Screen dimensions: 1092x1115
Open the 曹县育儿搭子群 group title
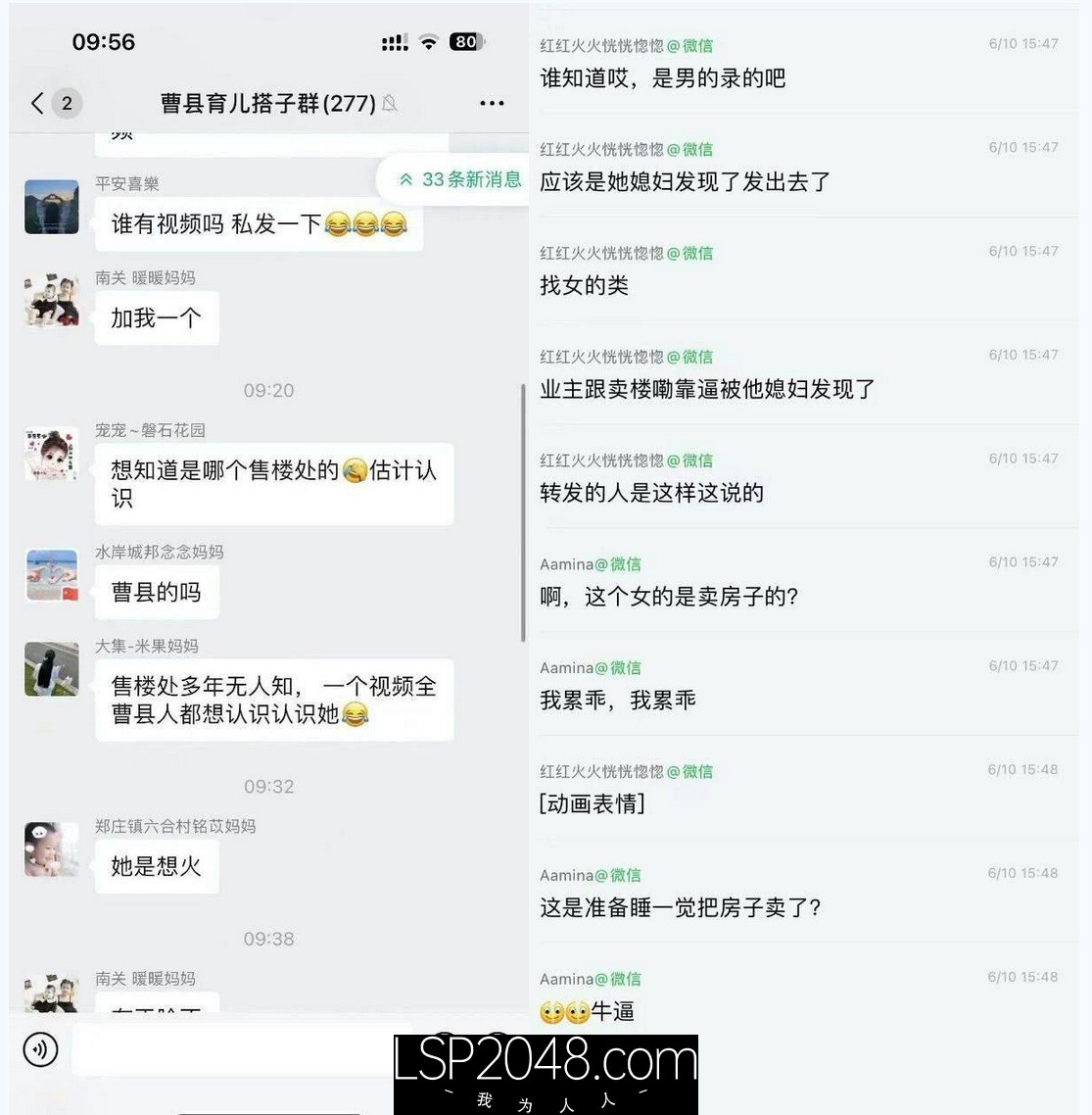click(267, 103)
